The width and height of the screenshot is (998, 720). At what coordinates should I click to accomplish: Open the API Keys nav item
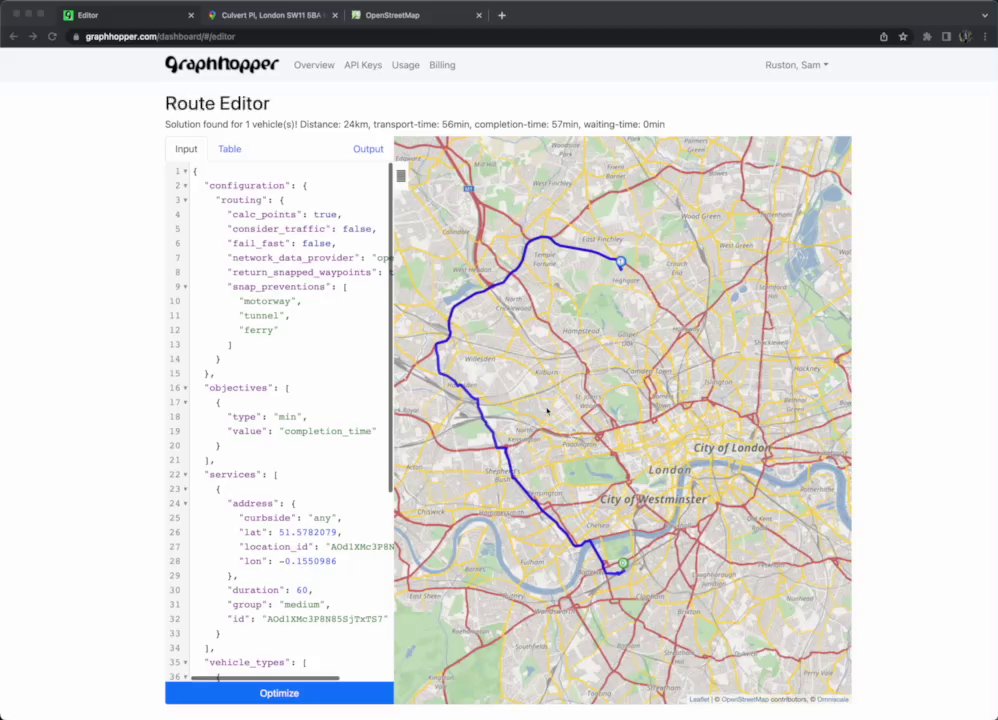point(363,65)
